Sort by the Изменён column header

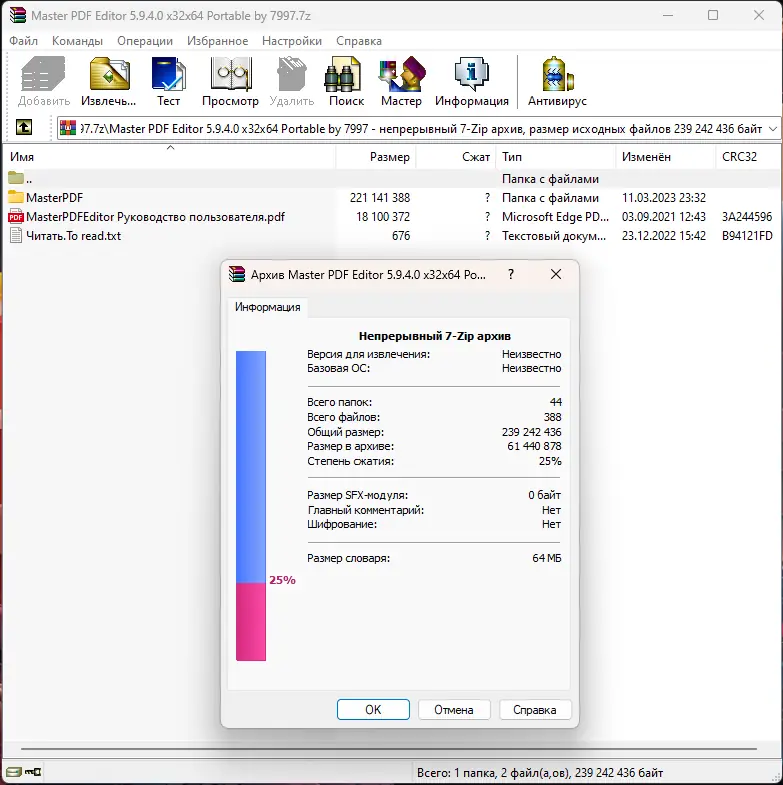tap(666, 157)
